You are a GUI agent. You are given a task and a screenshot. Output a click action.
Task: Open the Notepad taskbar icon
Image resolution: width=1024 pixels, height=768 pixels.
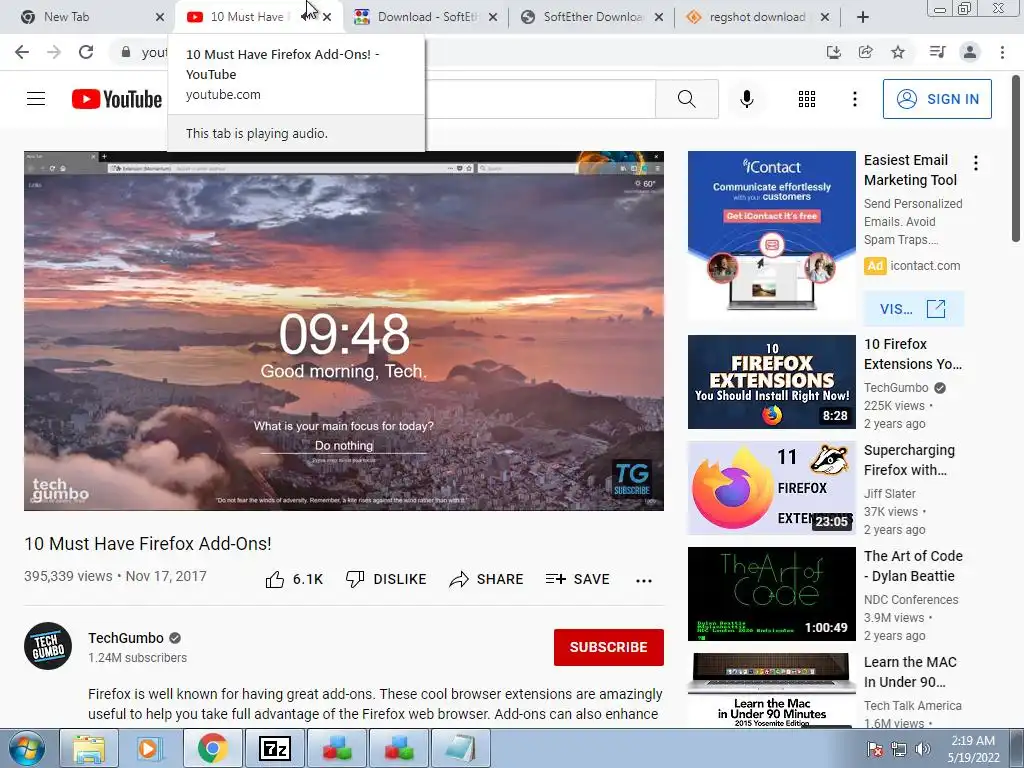coord(461,748)
